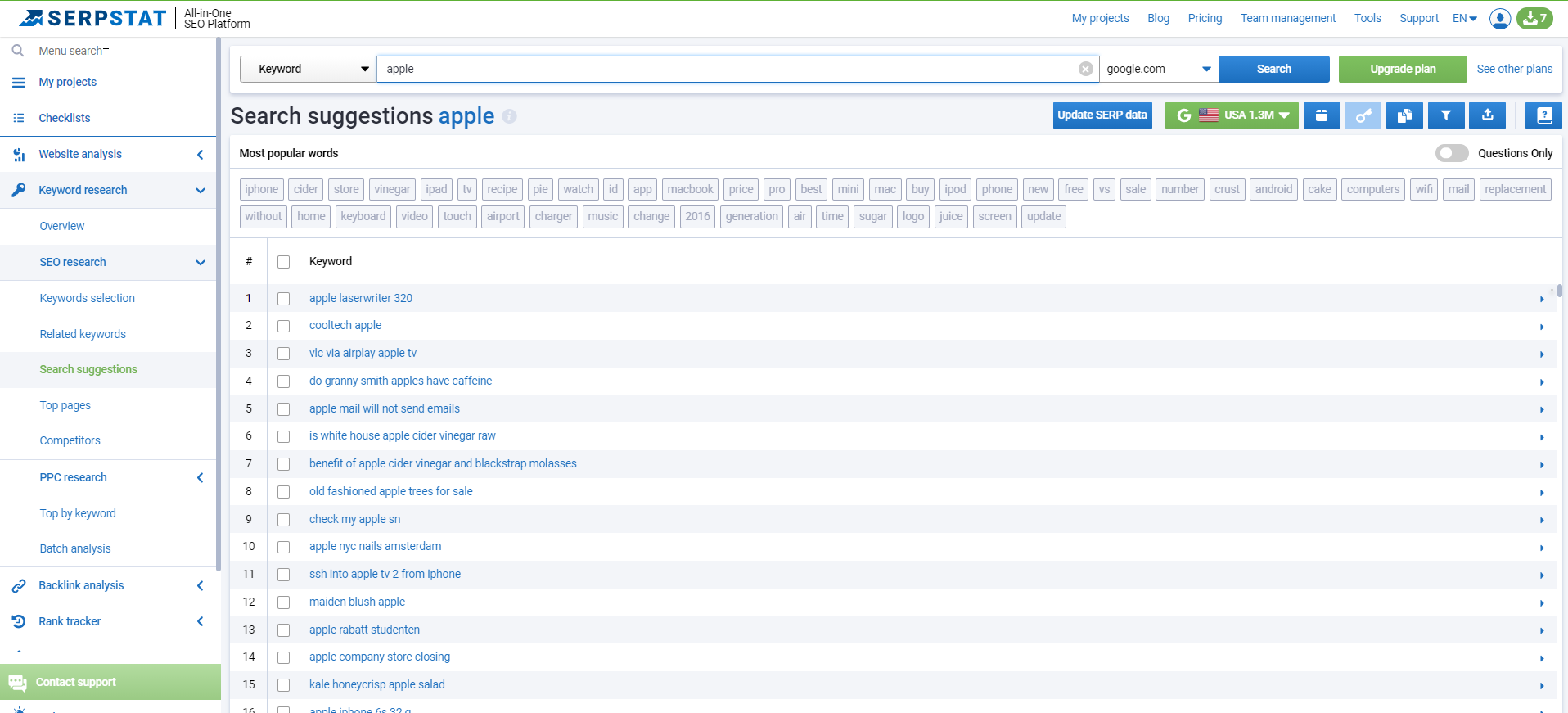The height and width of the screenshot is (713, 1568).
Task: Click row arrow for cooltech apple
Action: 1542,327
